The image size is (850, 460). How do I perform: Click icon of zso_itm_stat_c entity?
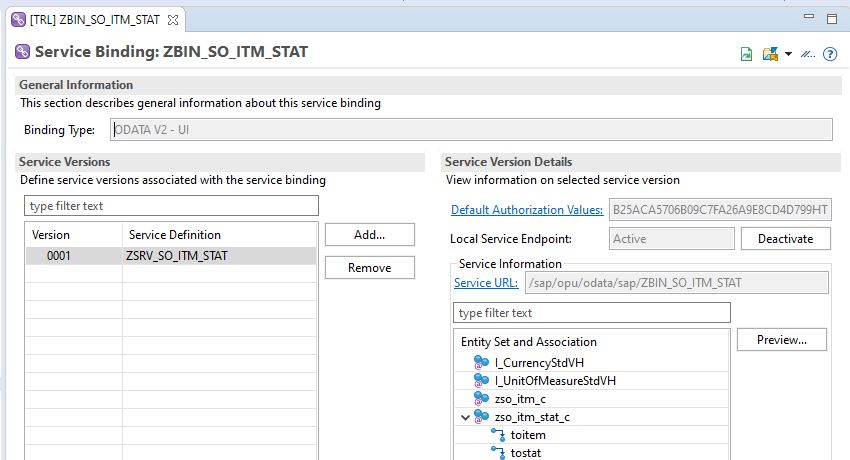[481, 417]
